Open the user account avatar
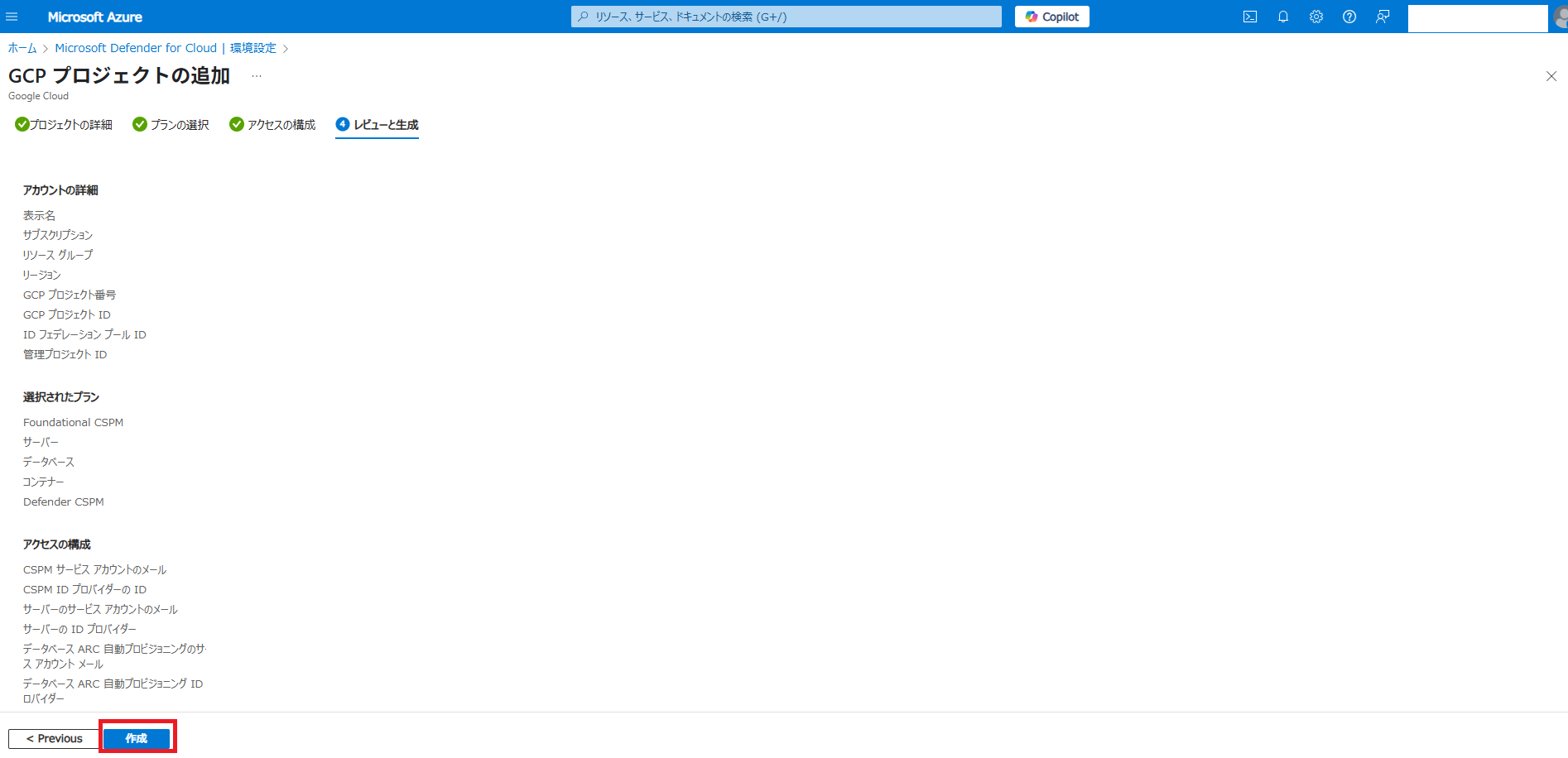This screenshot has width=1568, height=758. pyautogui.click(x=1560, y=17)
